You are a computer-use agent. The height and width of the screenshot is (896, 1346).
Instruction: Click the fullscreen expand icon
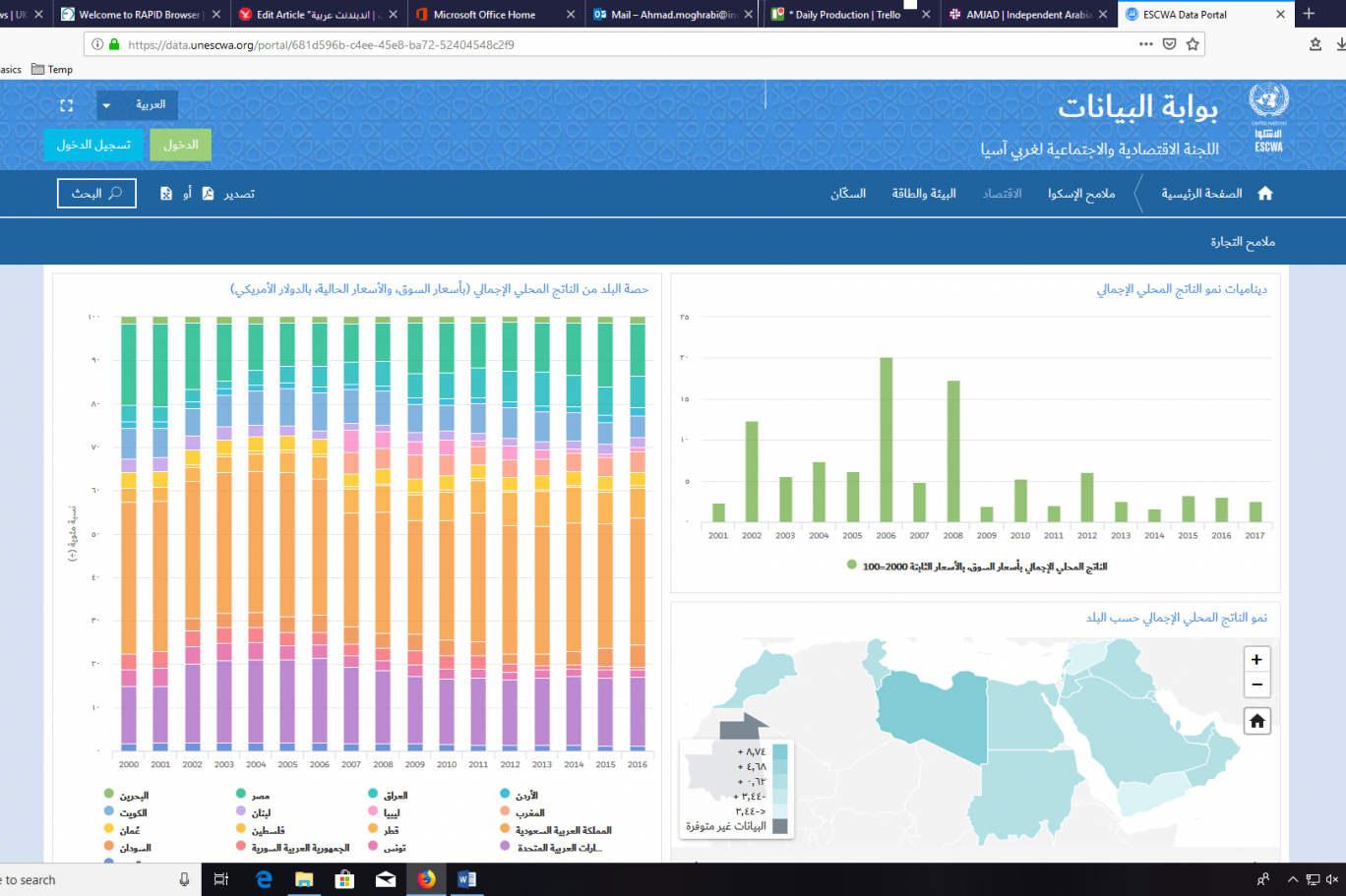click(67, 105)
